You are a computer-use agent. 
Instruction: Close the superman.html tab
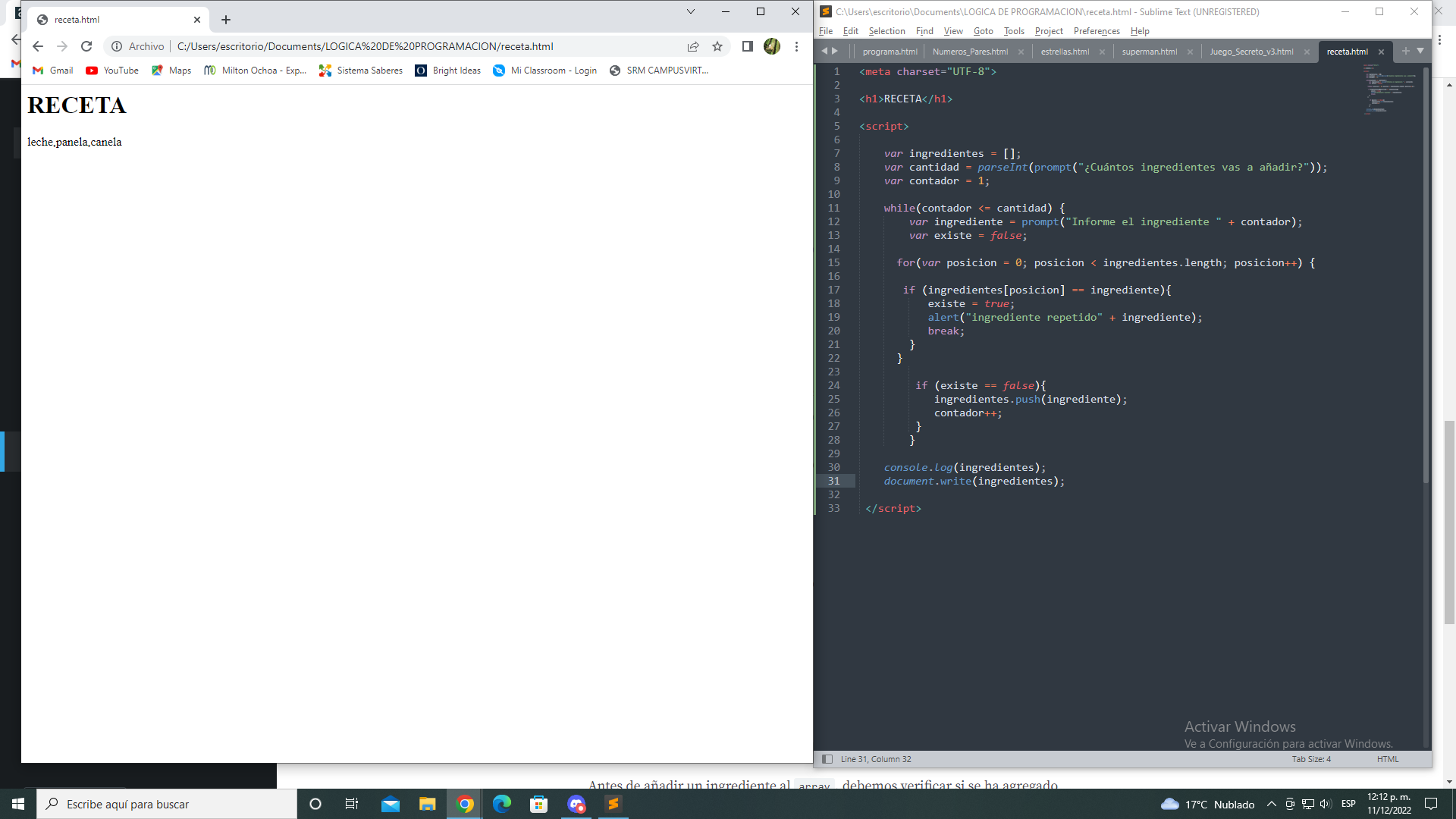click(x=1190, y=52)
